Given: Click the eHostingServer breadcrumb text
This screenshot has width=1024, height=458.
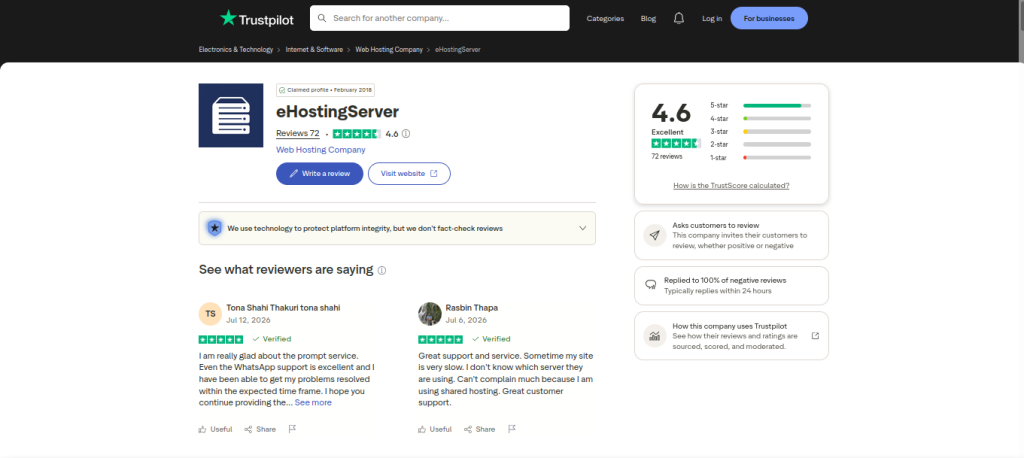Looking at the screenshot, I should (x=458, y=50).
